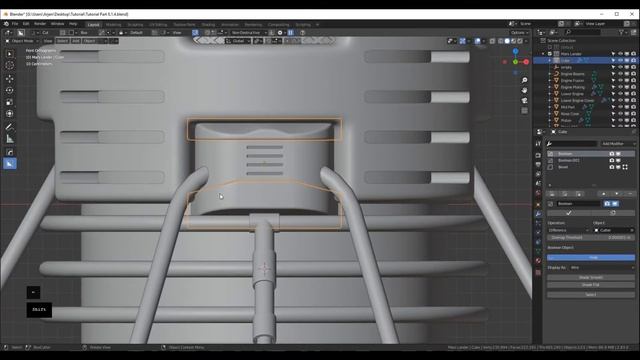Click the blue Fast button
Viewport: 640px width, 360px height.
click(591, 258)
